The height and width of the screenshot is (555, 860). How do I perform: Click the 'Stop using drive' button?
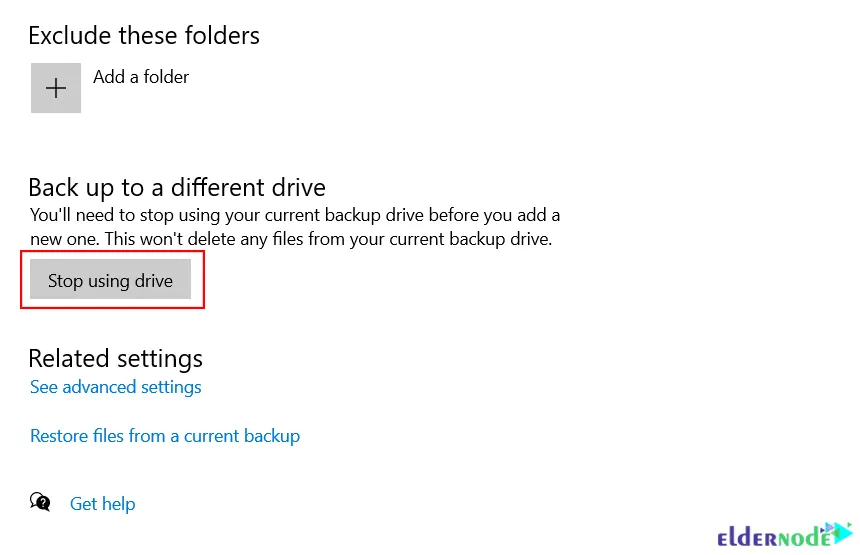(110, 280)
